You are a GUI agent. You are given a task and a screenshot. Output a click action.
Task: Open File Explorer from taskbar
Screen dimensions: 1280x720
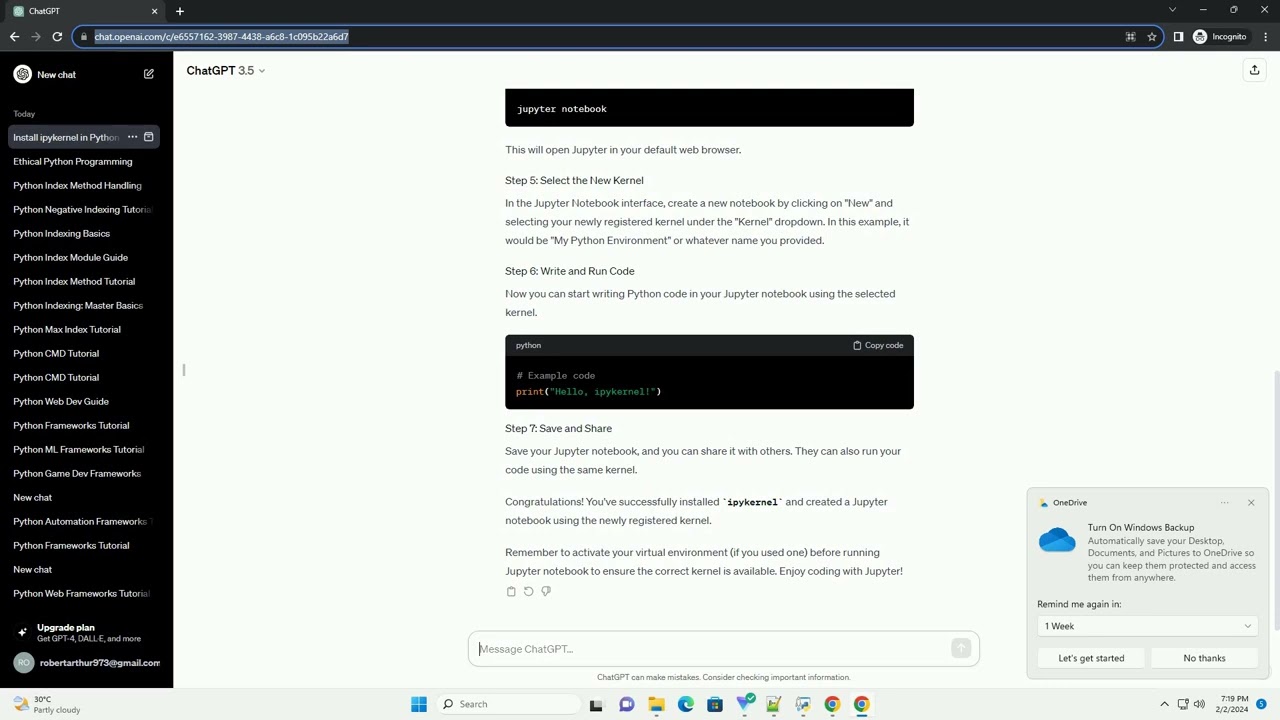click(x=656, y=704)
